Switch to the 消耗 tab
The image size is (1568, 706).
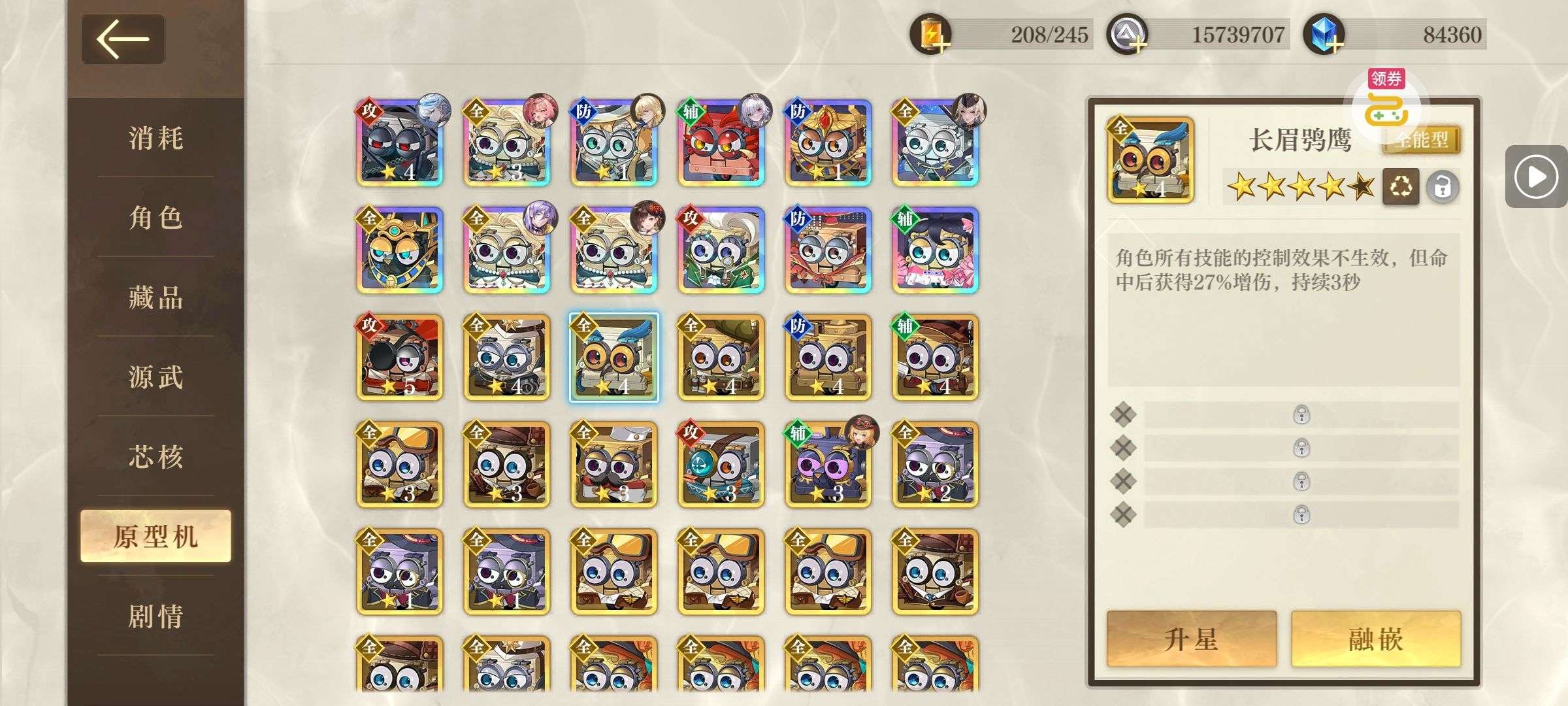[x=155, y=139]
